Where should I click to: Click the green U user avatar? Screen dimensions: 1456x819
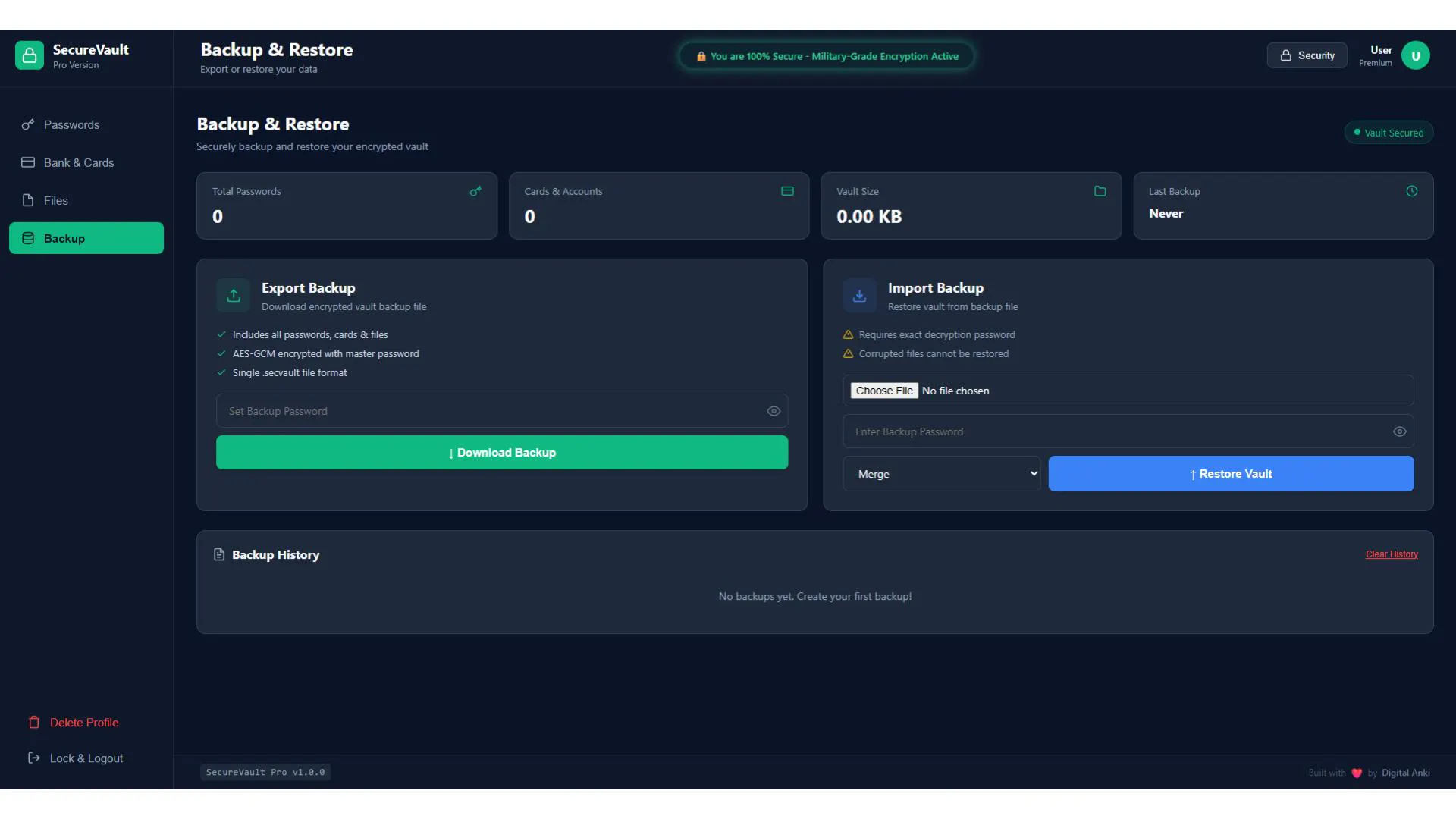[x=1416, y=55]
